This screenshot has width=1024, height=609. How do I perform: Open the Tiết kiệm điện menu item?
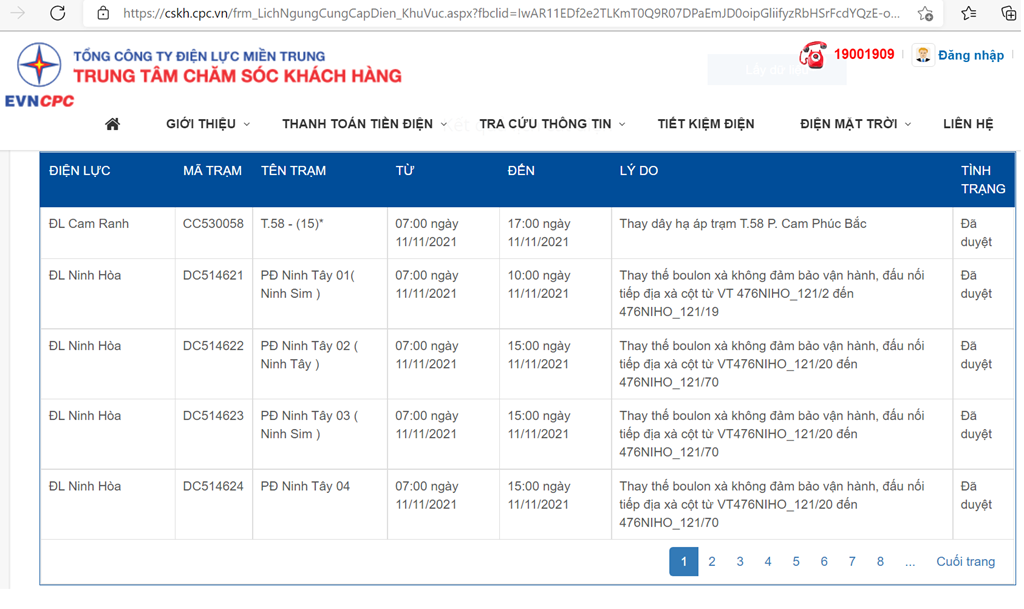pos(706,124)
